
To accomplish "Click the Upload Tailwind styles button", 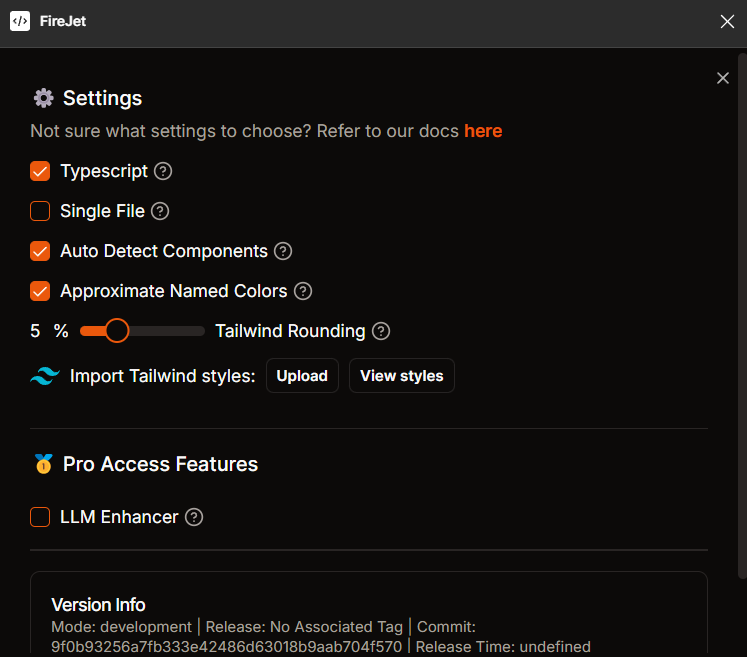I will 302,376.
